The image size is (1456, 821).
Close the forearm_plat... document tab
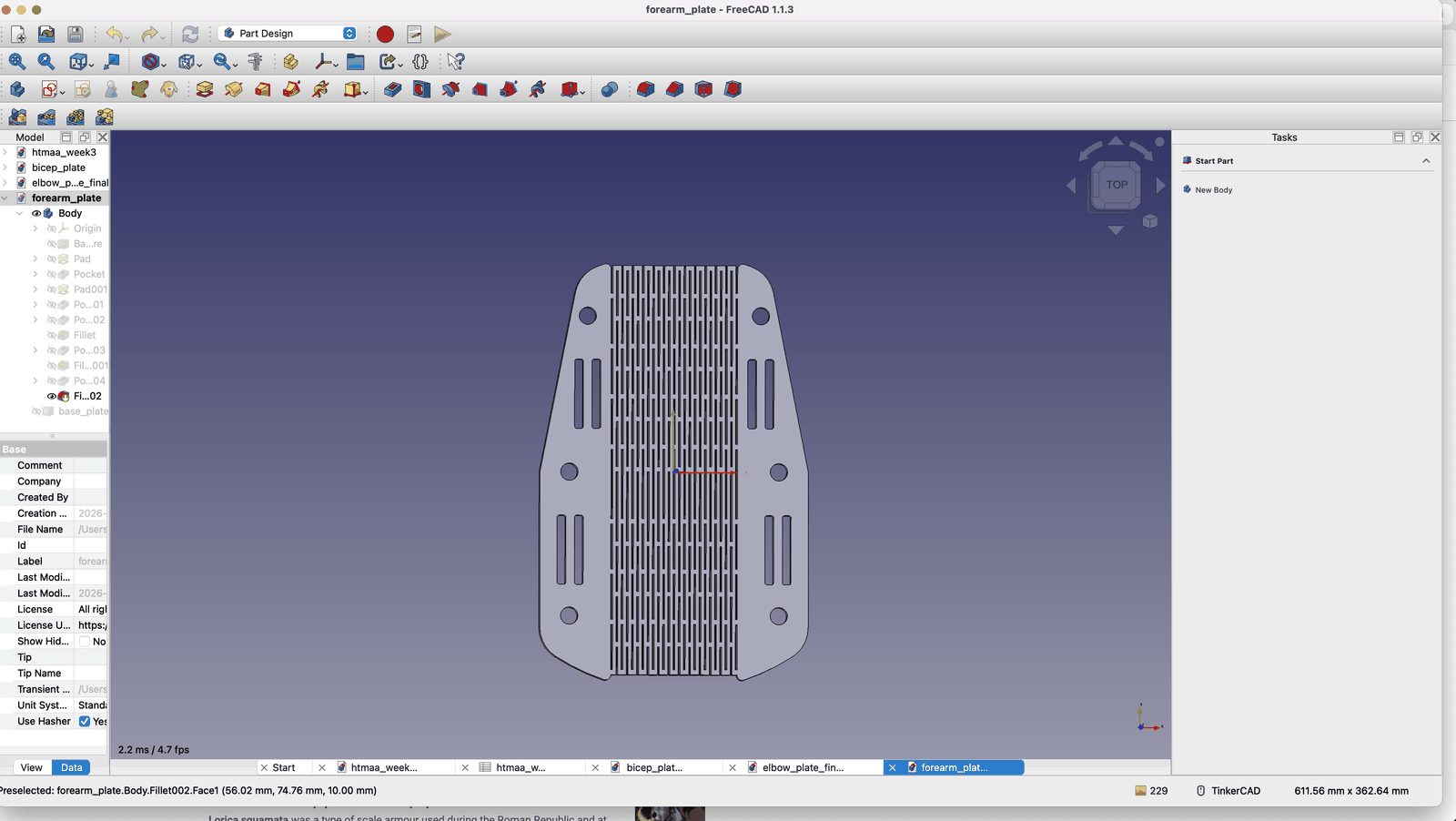click(893, 767)
